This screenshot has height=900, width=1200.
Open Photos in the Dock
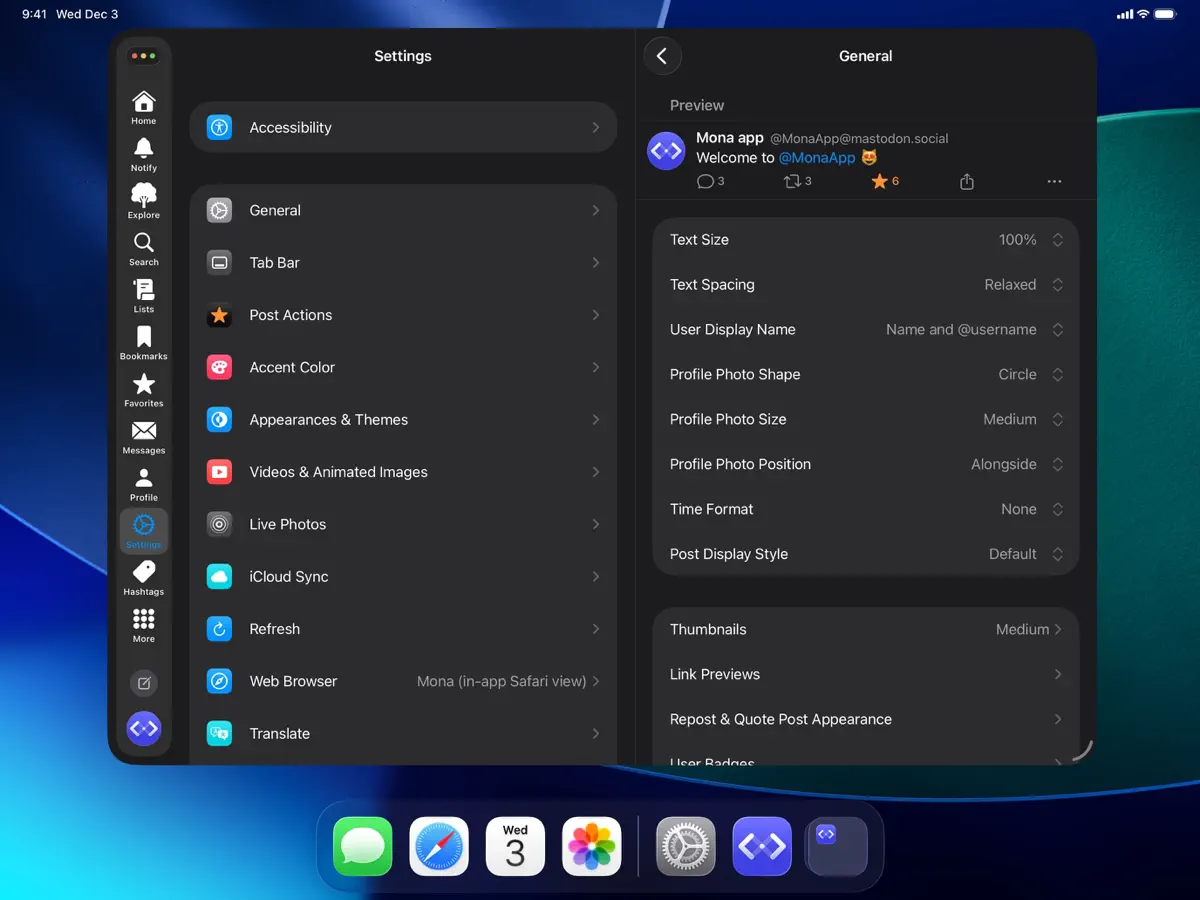pos(592,846)
